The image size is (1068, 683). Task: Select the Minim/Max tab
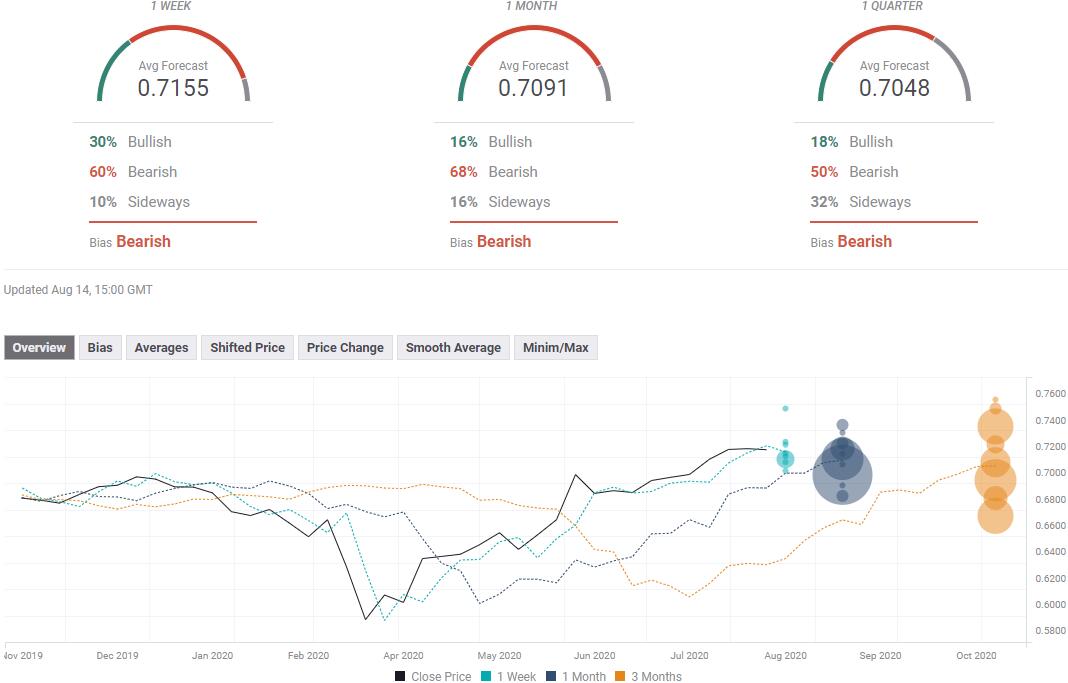(x=555, y=348)
